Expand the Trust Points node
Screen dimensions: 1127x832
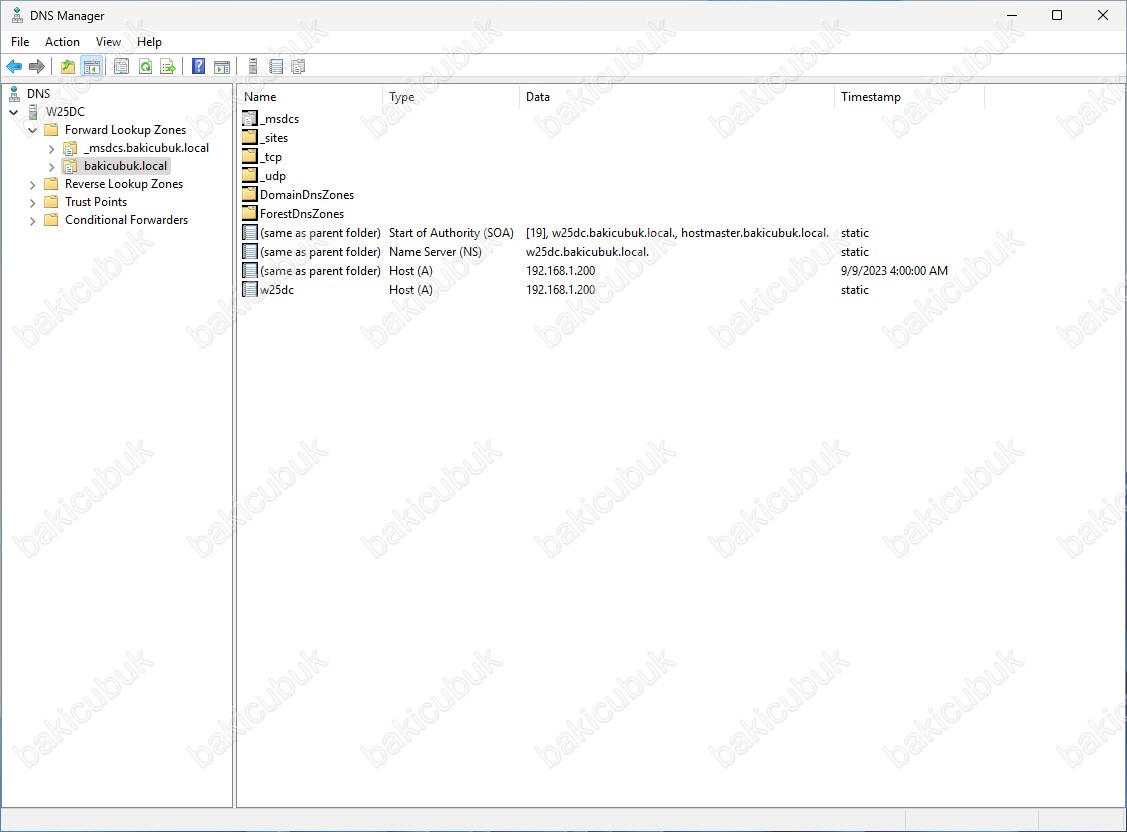tap(32, 203)
